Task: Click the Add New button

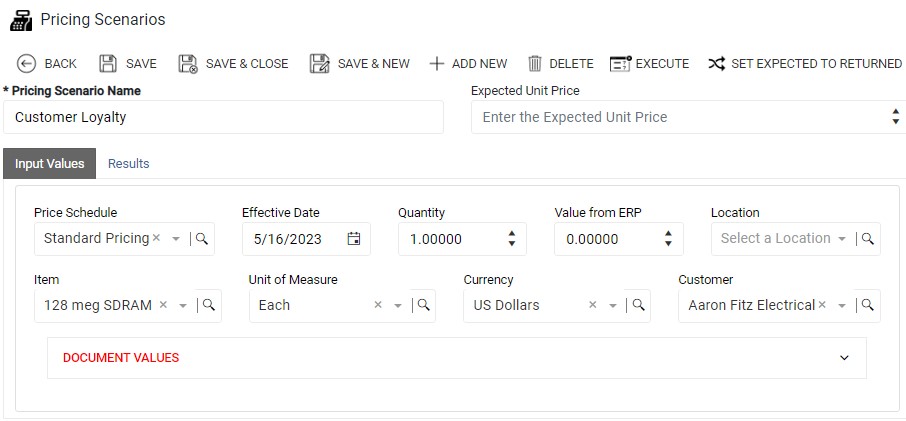Action: coord(468,64)
